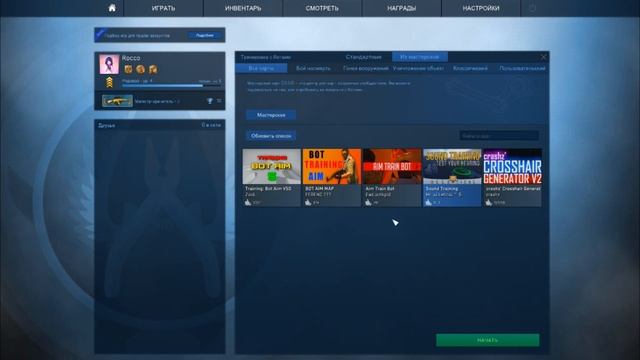640x360 pixels.
Task: Select the Уничтожение объекта filter tab
Action: 418,68
